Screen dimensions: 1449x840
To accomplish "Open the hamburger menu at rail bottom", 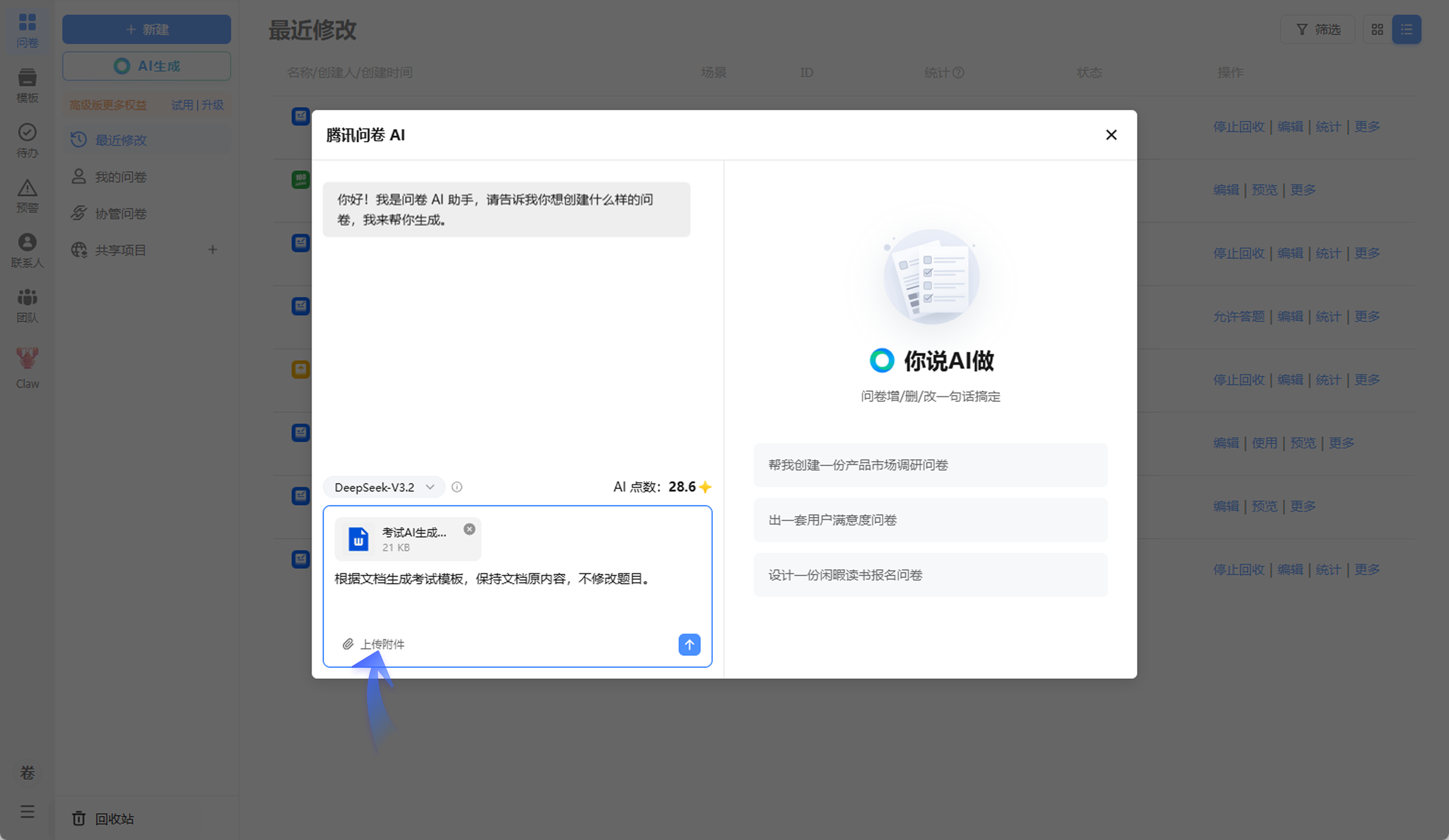I will point(27,811).
